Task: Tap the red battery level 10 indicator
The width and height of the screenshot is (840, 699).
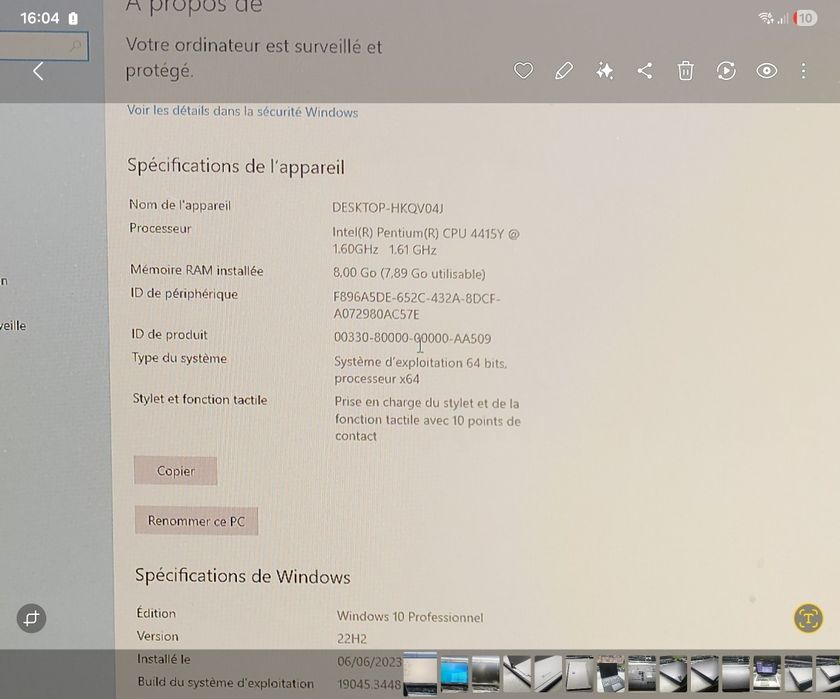Action: tap(805, 19)
